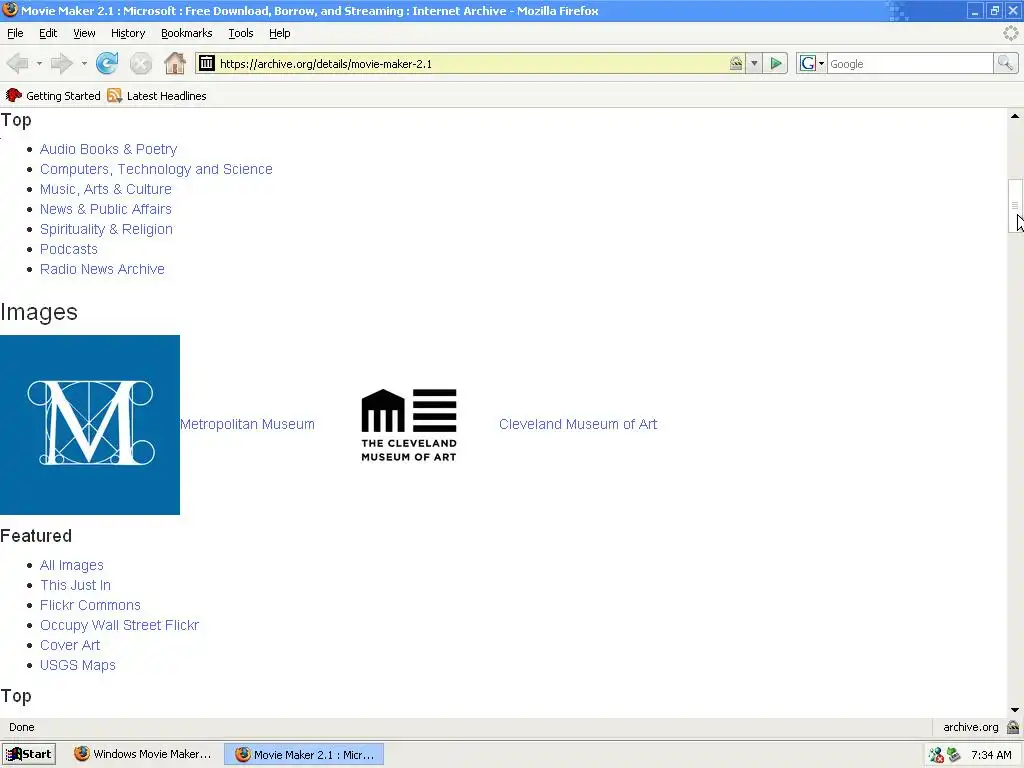Click the vertical scrollbar thumb
The height and width of the screenshot is (768, 1024).
coord(1015,206)
